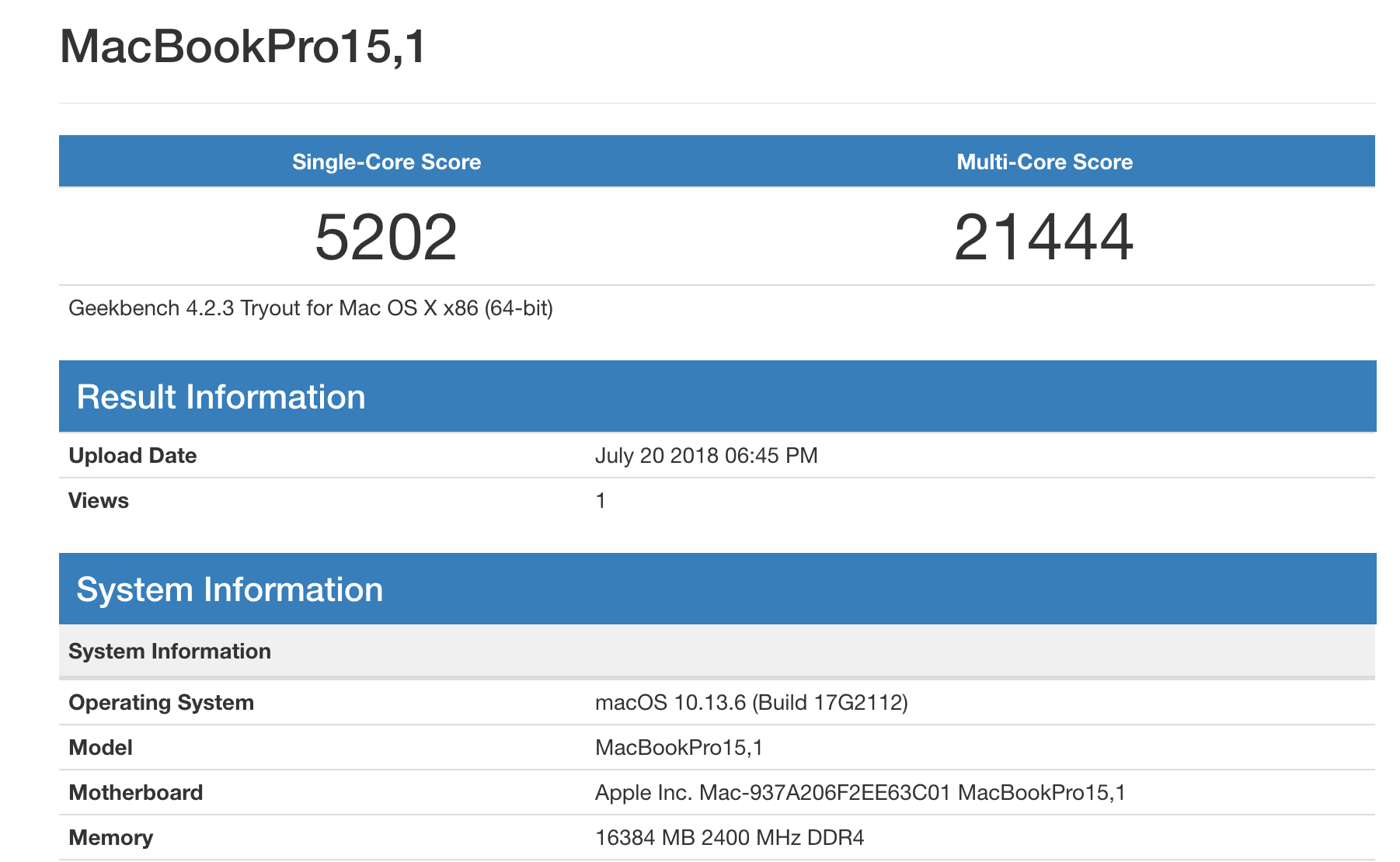Select the Apple Inc. Mac-937A206F2EE63C01 motherboard value

(x=860, y=793)
